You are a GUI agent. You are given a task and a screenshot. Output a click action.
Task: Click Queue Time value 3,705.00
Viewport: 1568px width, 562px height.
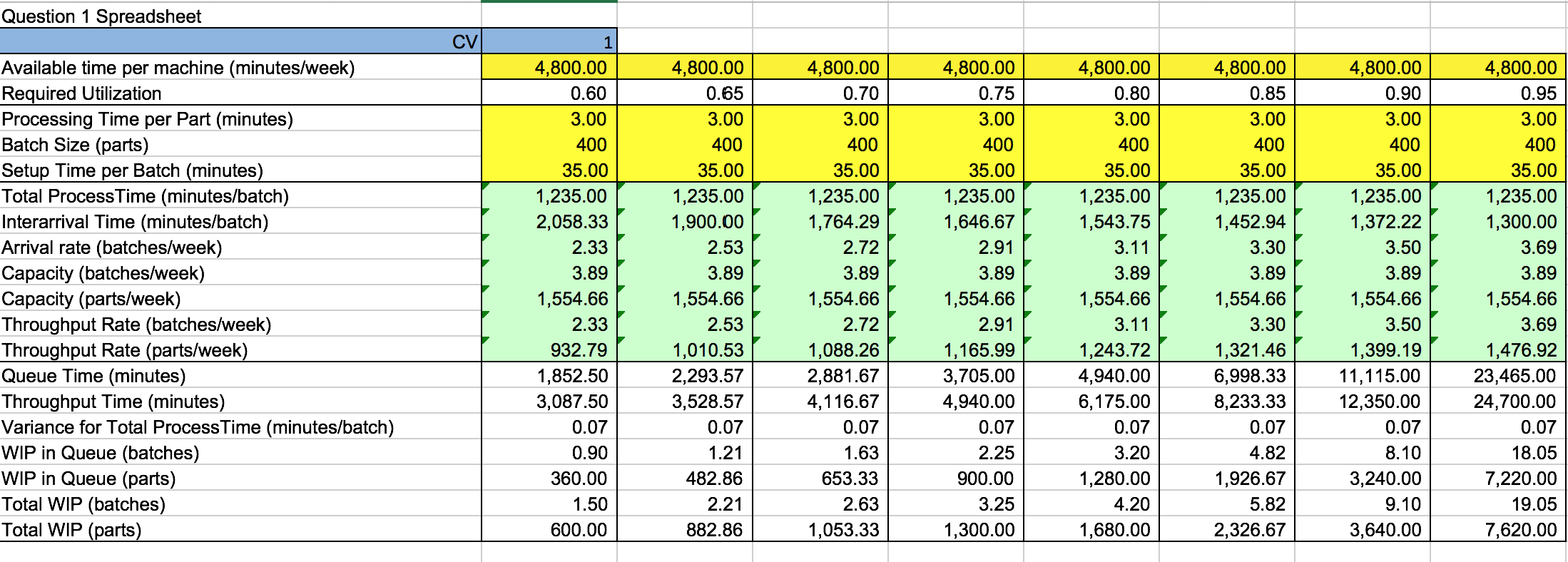coord(979,376)
